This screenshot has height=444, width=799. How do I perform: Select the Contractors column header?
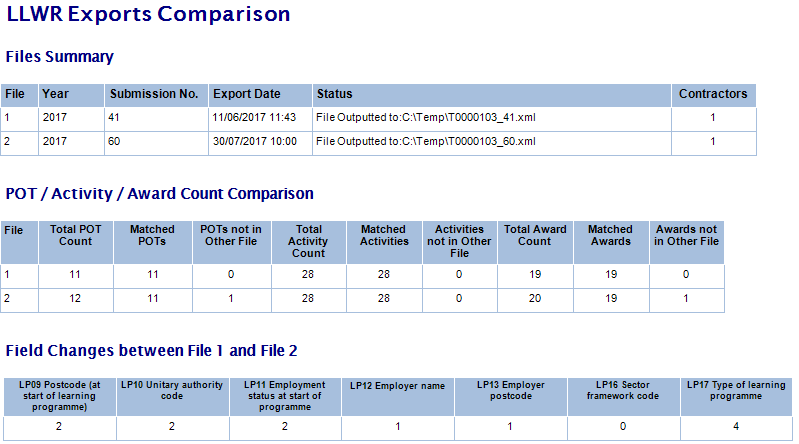point(712,94)
